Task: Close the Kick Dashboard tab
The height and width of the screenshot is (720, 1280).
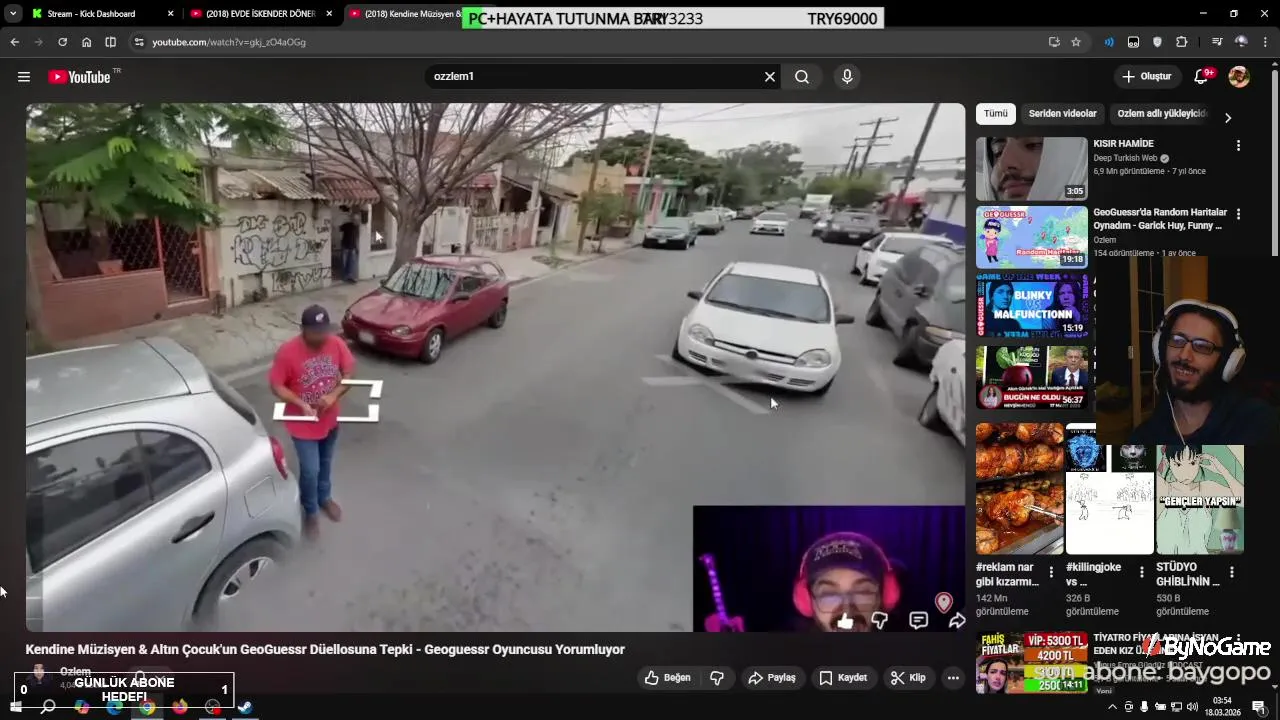Action: click(x=170, y=14)
